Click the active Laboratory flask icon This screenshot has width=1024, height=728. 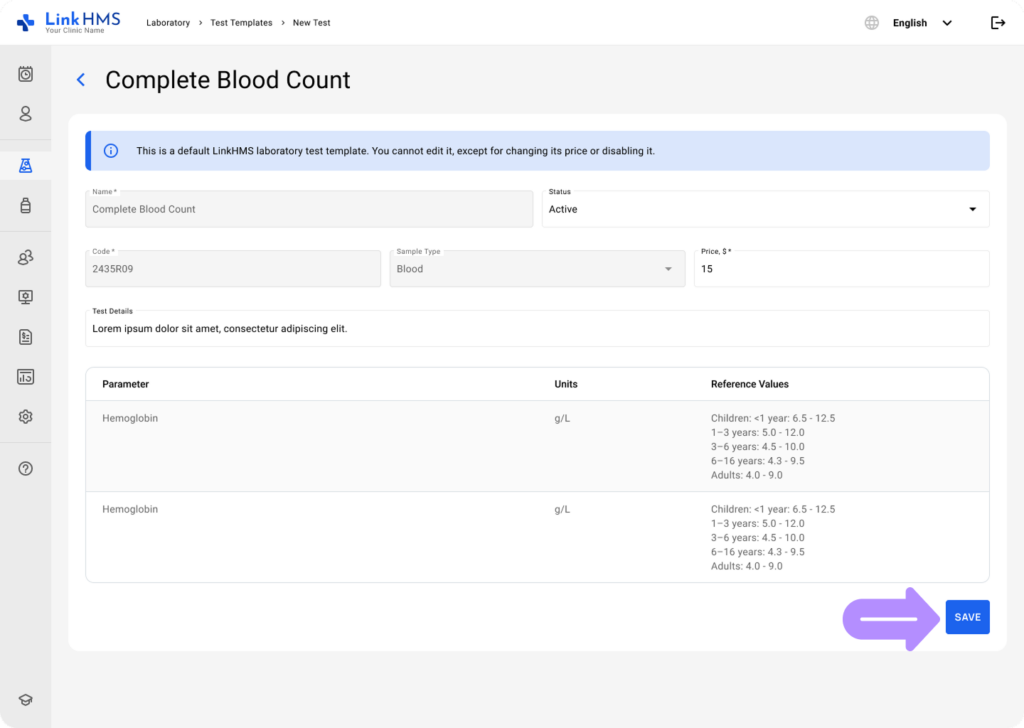tap(24, 164)
